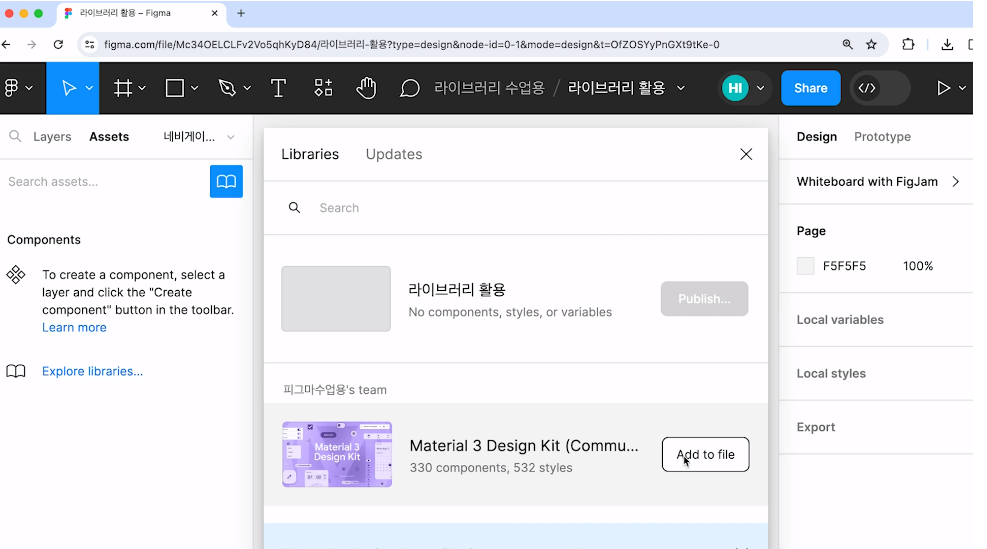Select the Rectangle shape tool
This screenshot has width=987, height=549.
(x=174, y=88)
